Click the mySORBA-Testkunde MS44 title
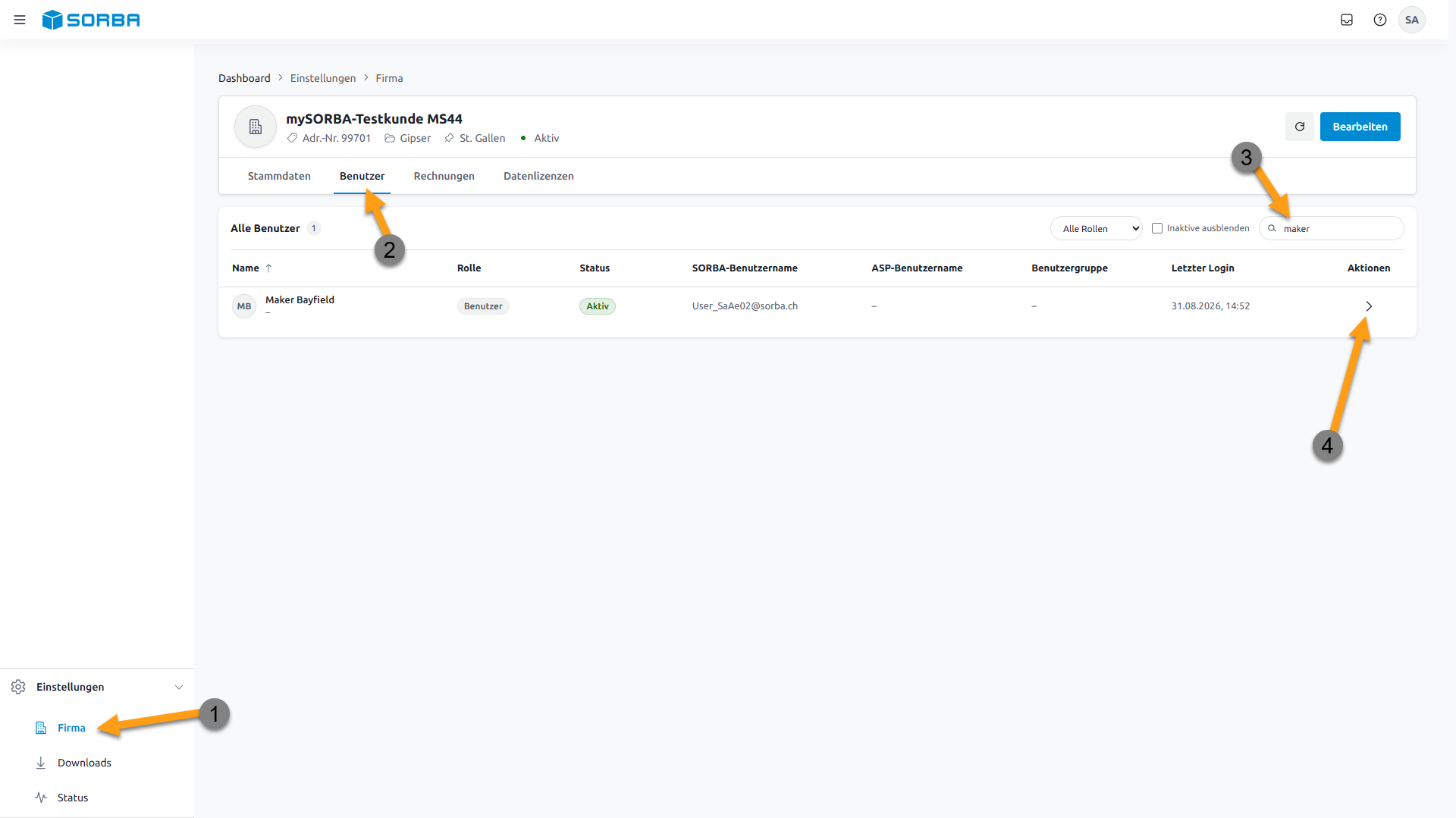 [x=374, y=119]
